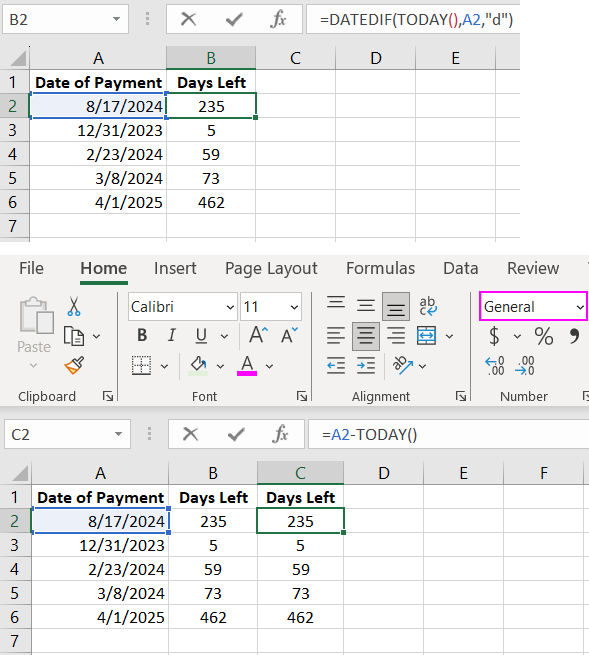The height and width of the screenshot is (655, 589).
Task: Apply Percent Style format
Action: 543,336
